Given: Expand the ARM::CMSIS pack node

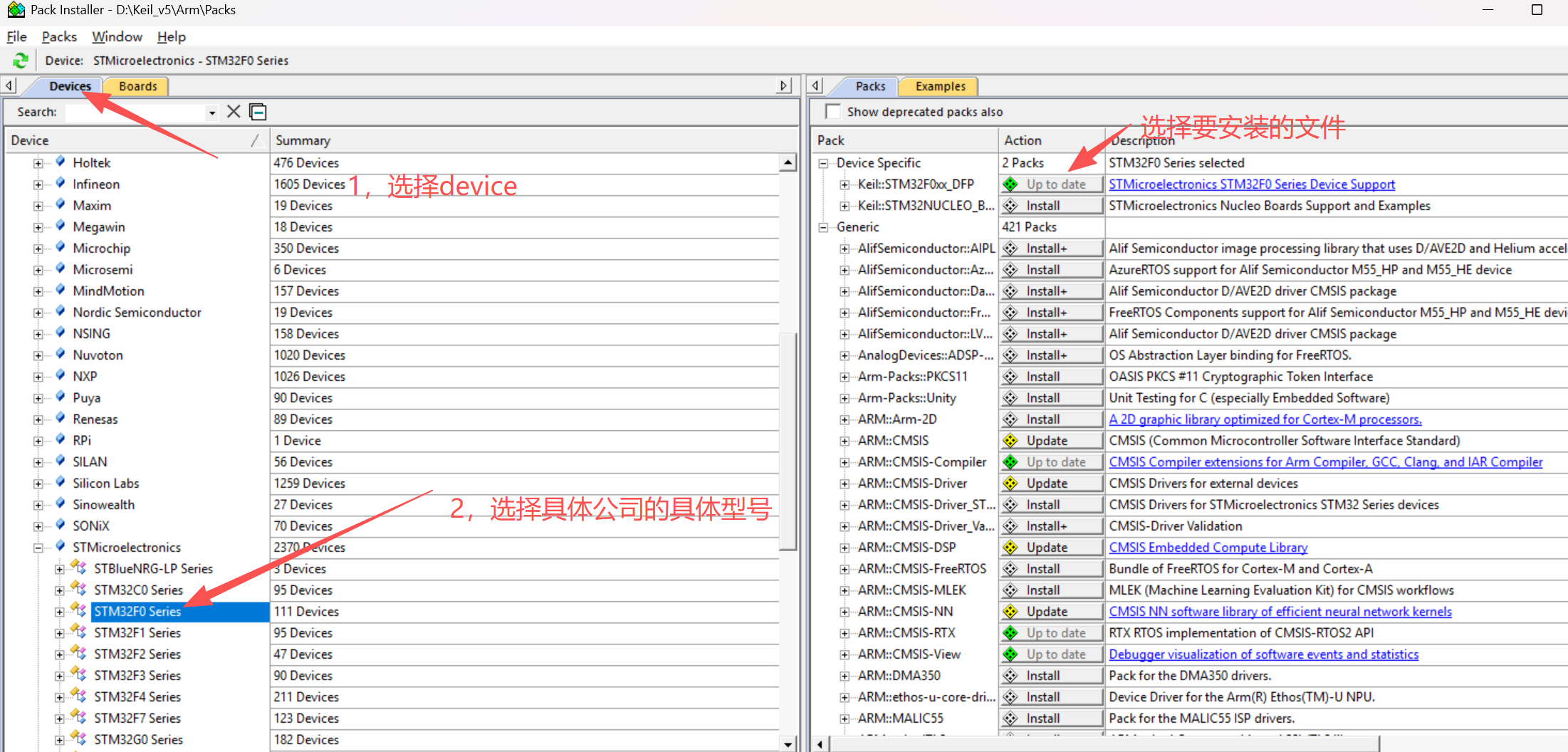Looking at the screenshot, I should (845, 441).
